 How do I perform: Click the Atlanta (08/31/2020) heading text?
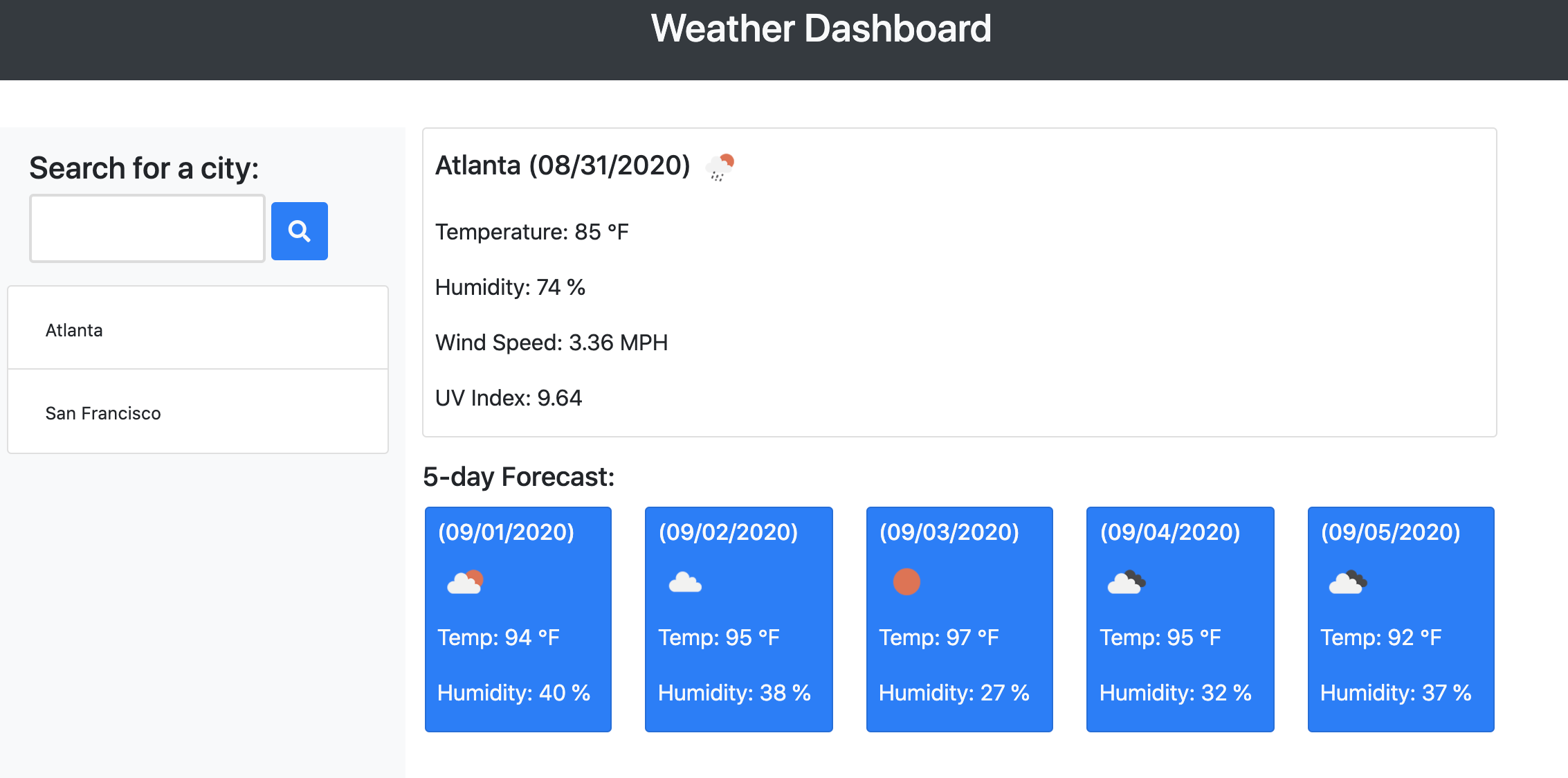point(562,165)
